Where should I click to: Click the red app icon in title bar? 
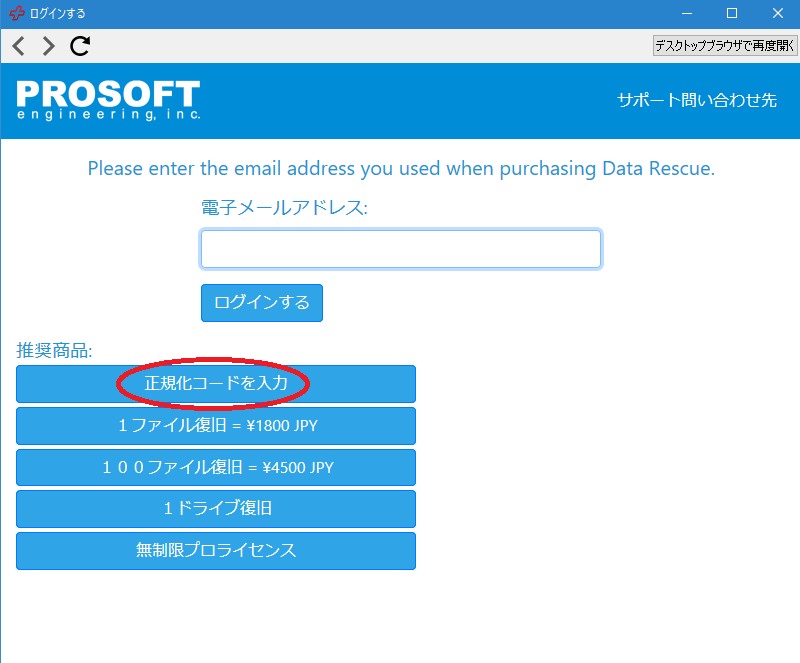click(x=16, y=13)
